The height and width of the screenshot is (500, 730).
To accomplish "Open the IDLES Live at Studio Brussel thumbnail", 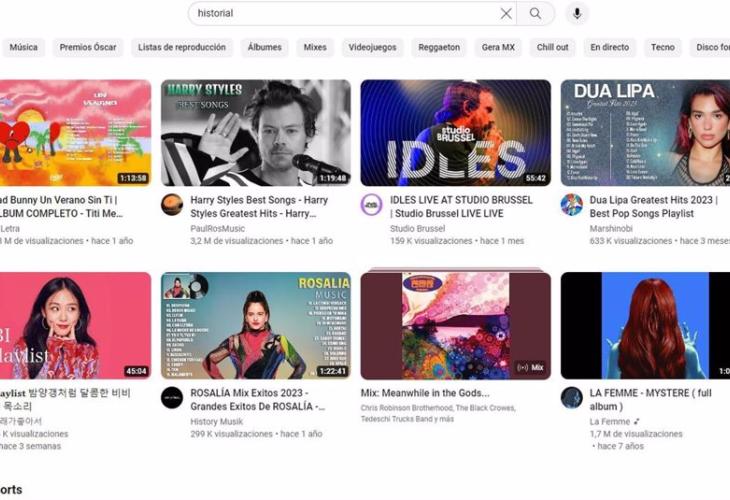I will [455, 132].
